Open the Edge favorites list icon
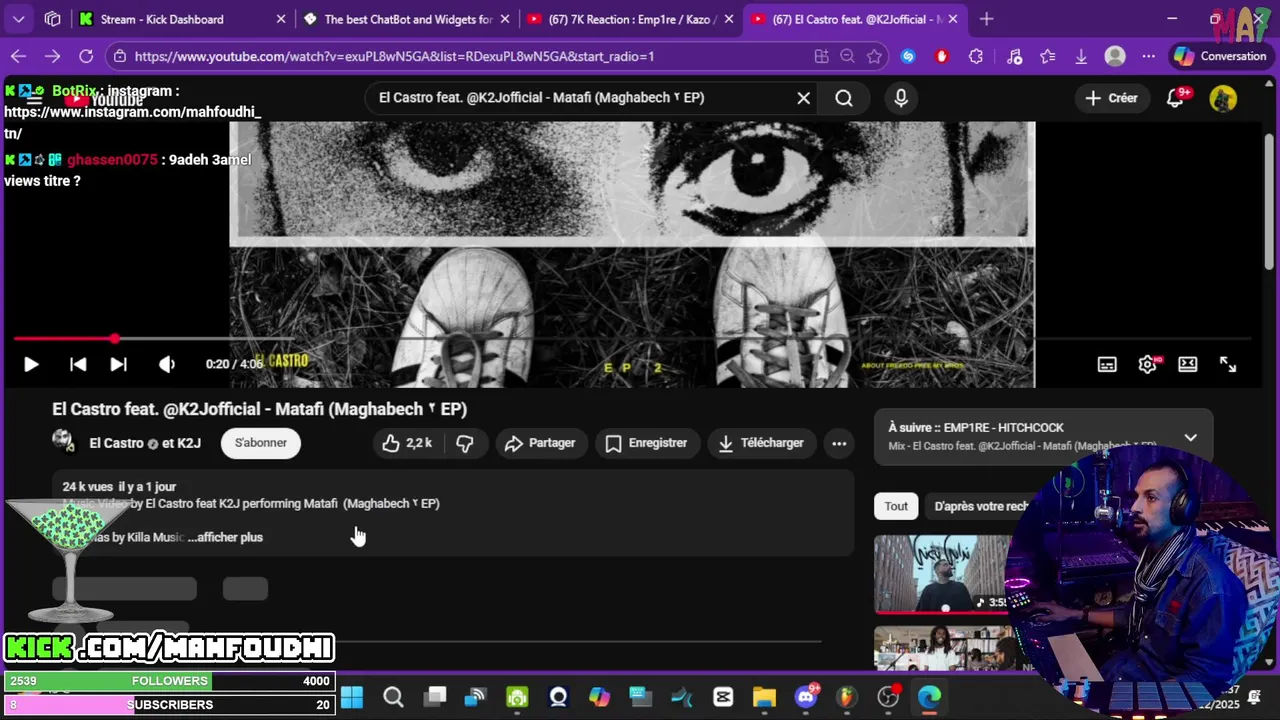1280x720 pixels. pos(1047,56)
